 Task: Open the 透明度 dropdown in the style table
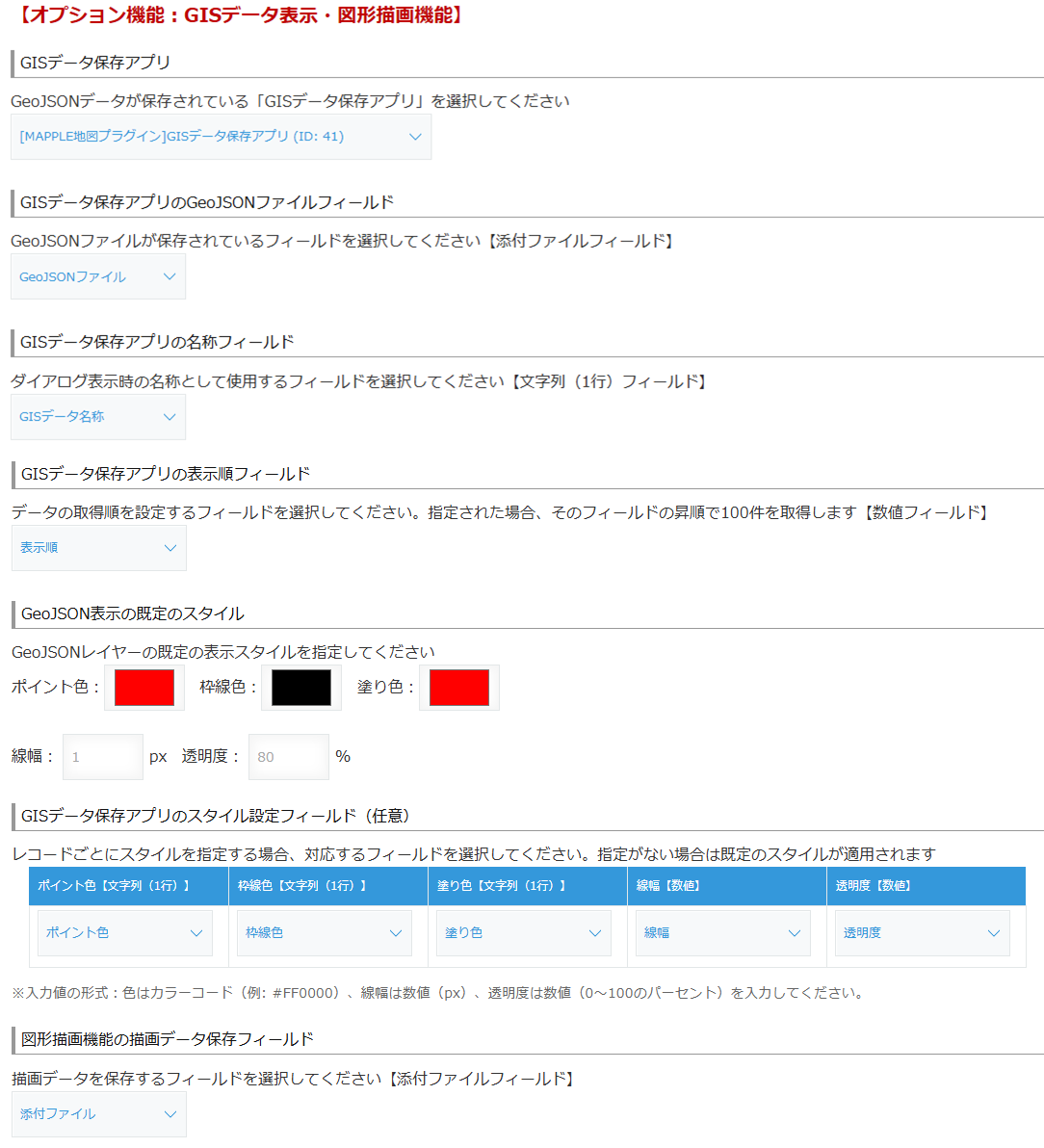click(921, 932)
